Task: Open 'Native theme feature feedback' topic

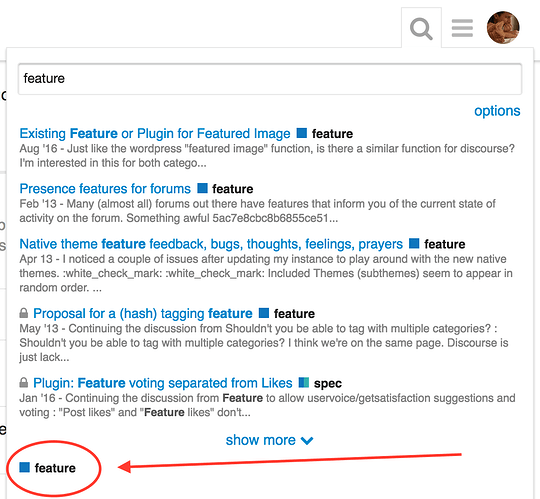Action: [x=211, y=244]
